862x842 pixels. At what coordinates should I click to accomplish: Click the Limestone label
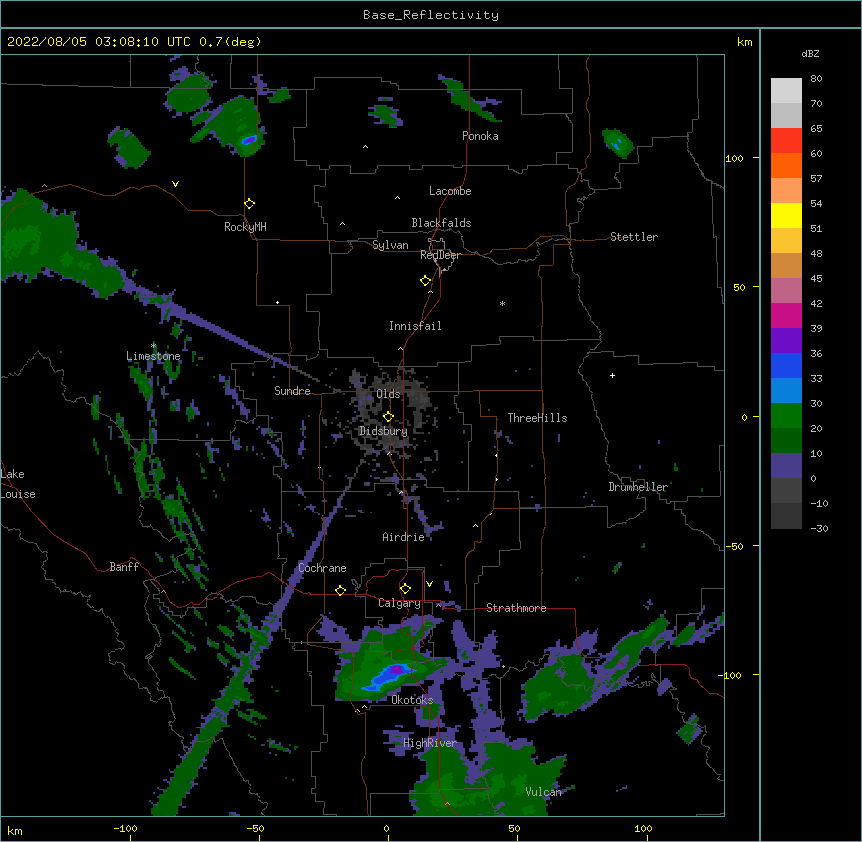click(x=153, y=356)
